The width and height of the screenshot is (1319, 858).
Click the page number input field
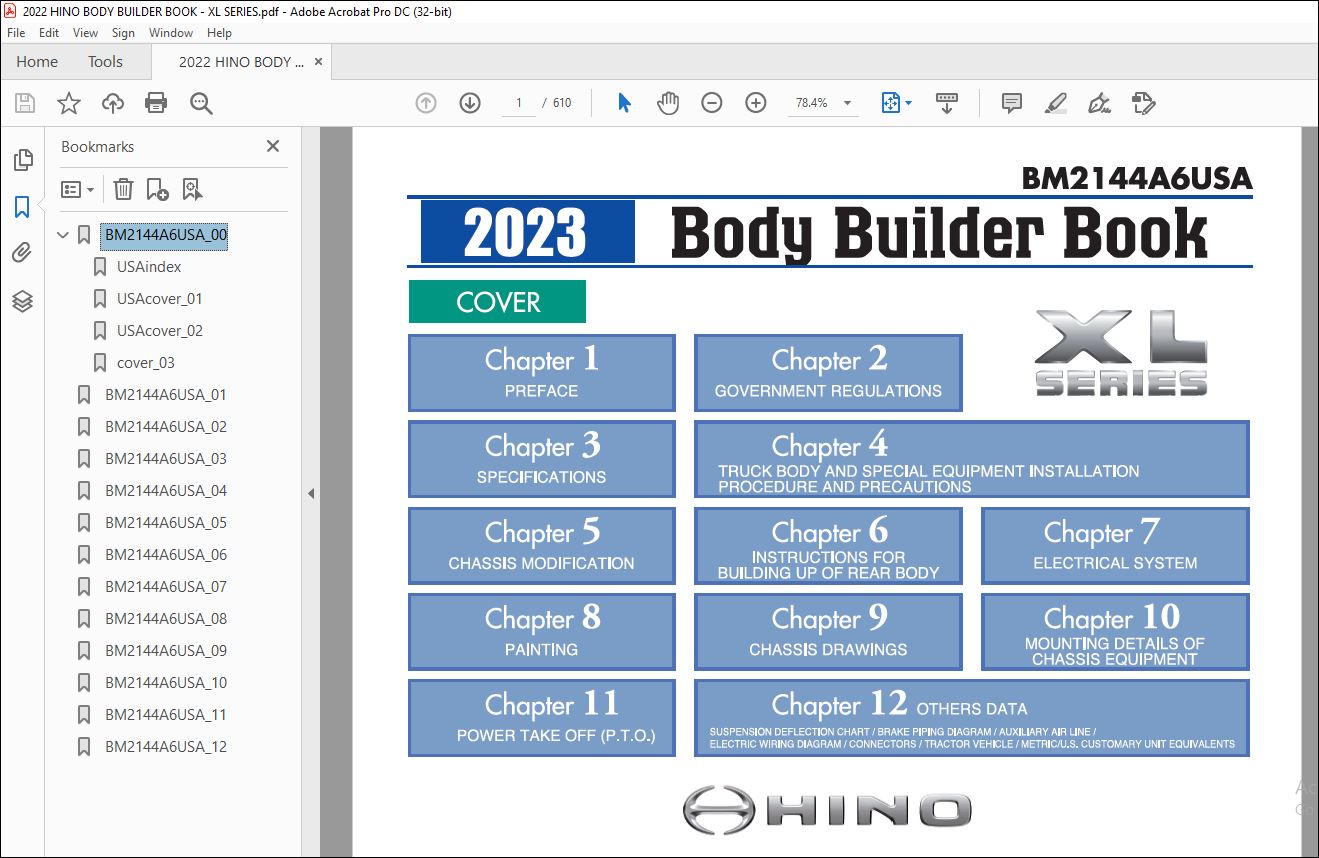coord(519,103)
